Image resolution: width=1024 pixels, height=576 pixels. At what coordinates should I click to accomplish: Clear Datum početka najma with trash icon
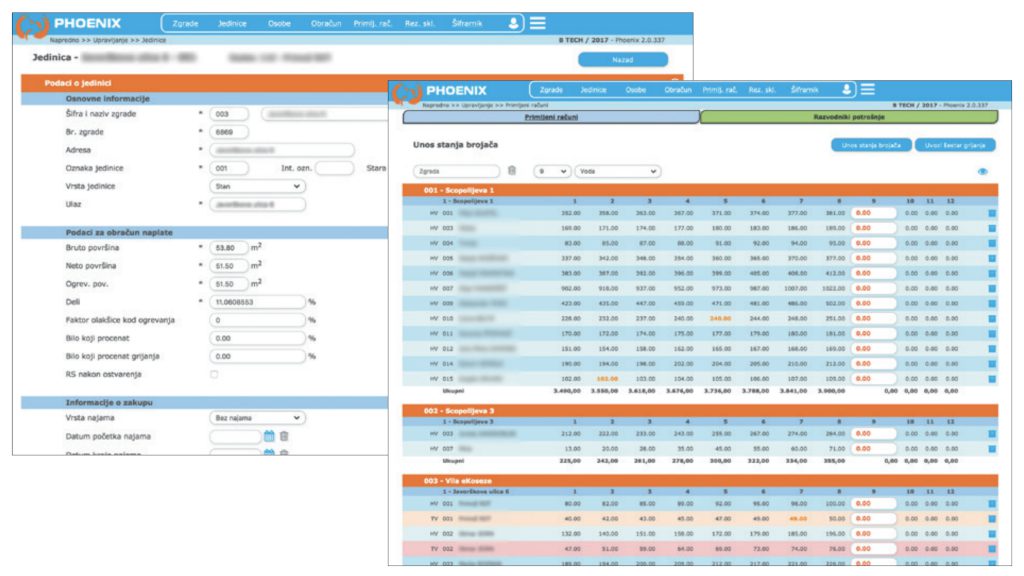[x=284, y=436]
